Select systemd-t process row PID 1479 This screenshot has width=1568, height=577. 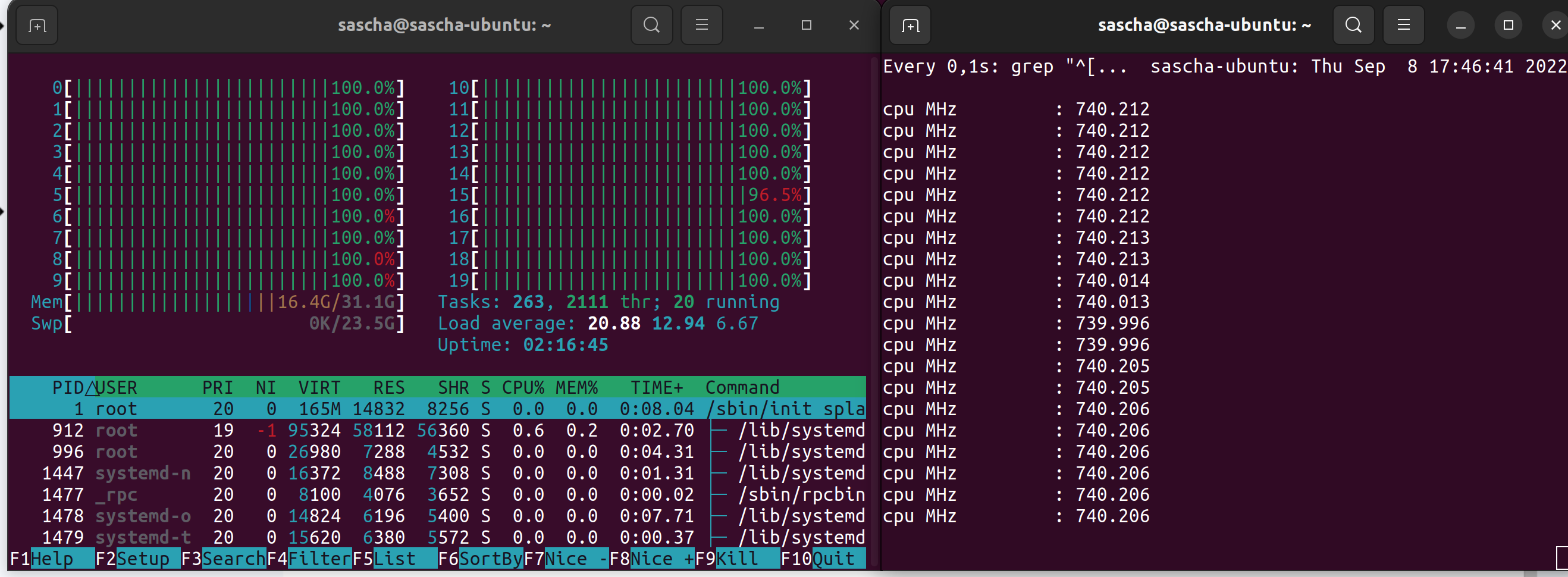[x=438, y=536]
